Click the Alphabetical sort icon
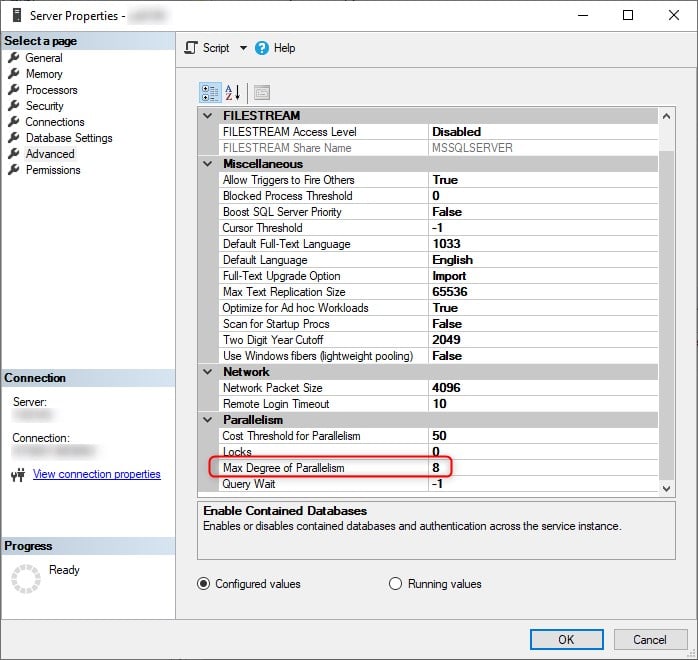This screenshot has height=660, width=698. [x=233, y=93]
